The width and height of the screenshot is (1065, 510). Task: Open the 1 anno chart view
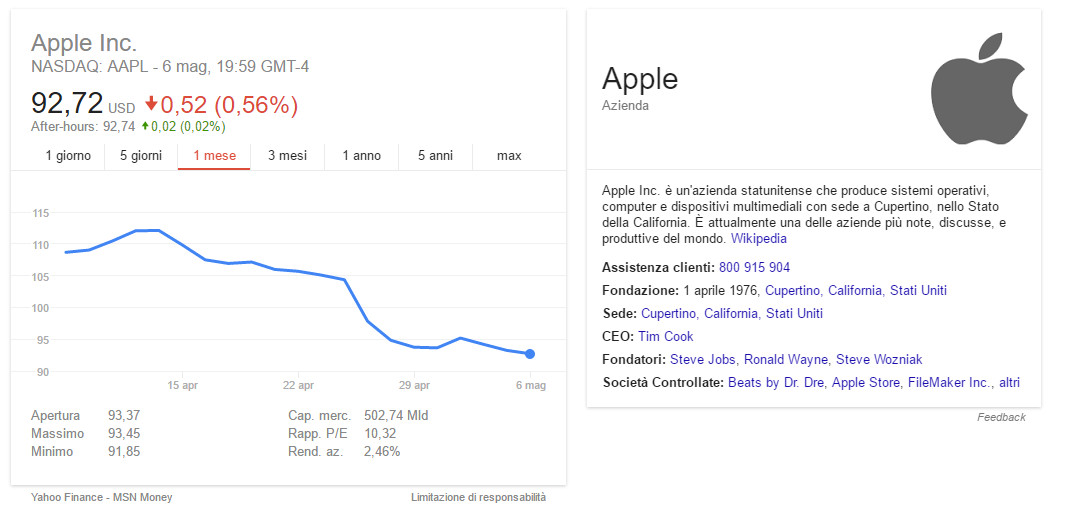click(361, 155)
